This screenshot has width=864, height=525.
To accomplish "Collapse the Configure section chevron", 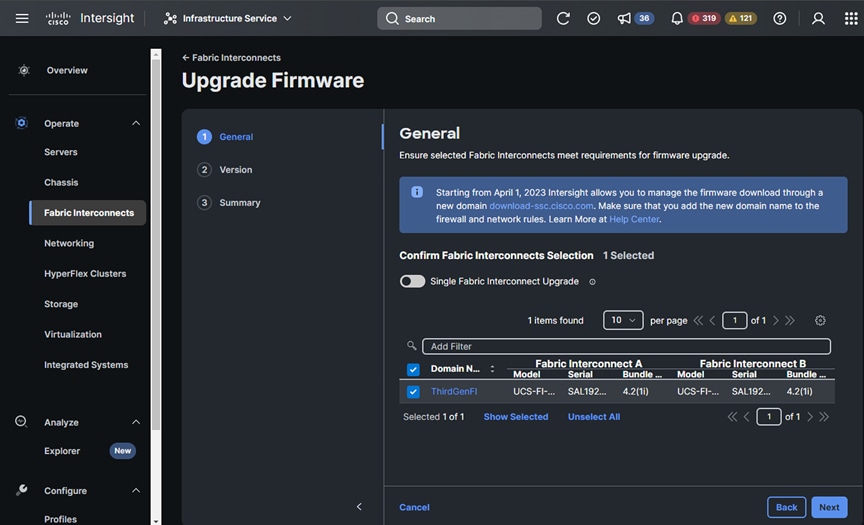I will click(136, 491).
